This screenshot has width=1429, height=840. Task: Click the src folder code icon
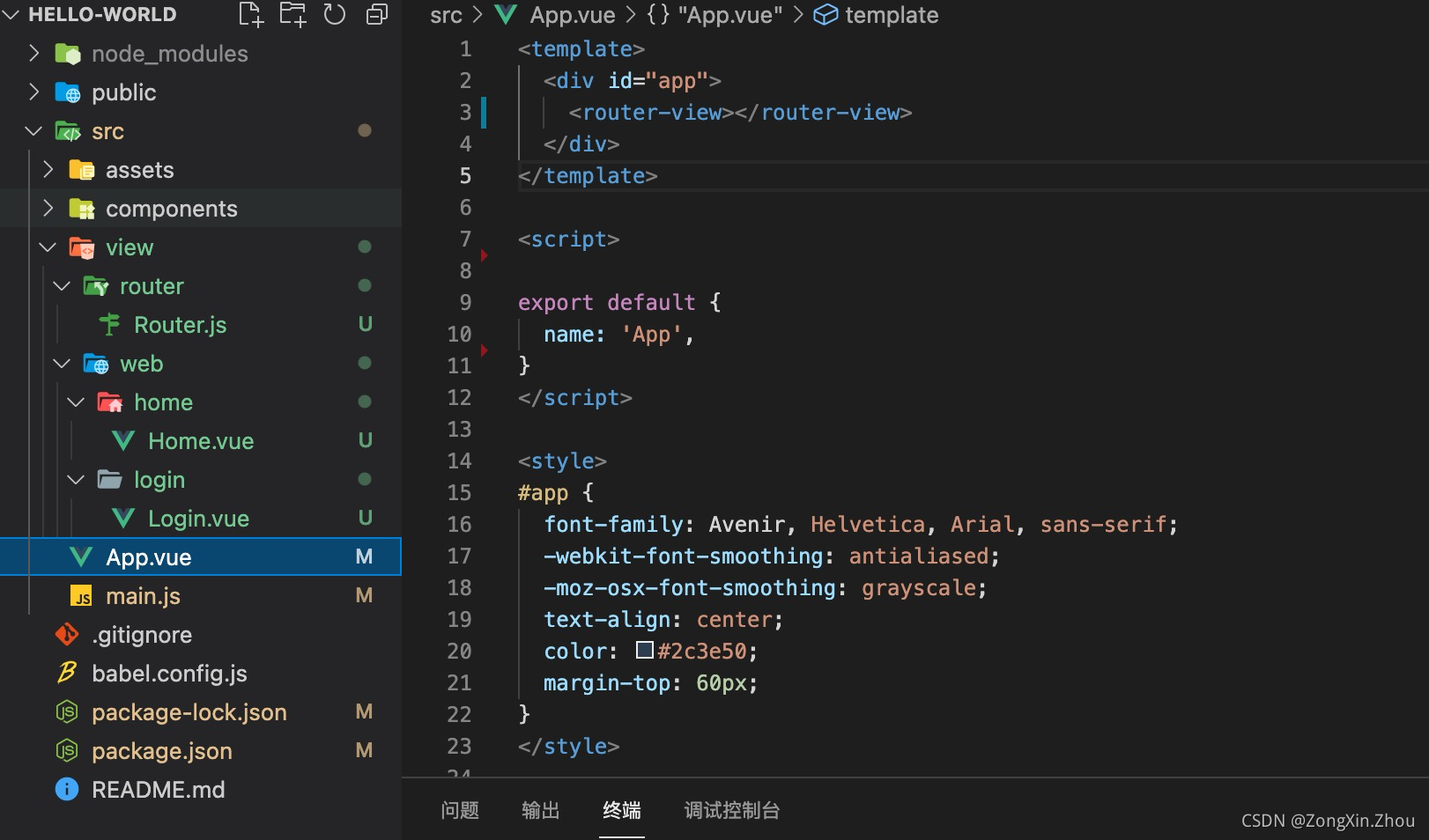[68, 131]
